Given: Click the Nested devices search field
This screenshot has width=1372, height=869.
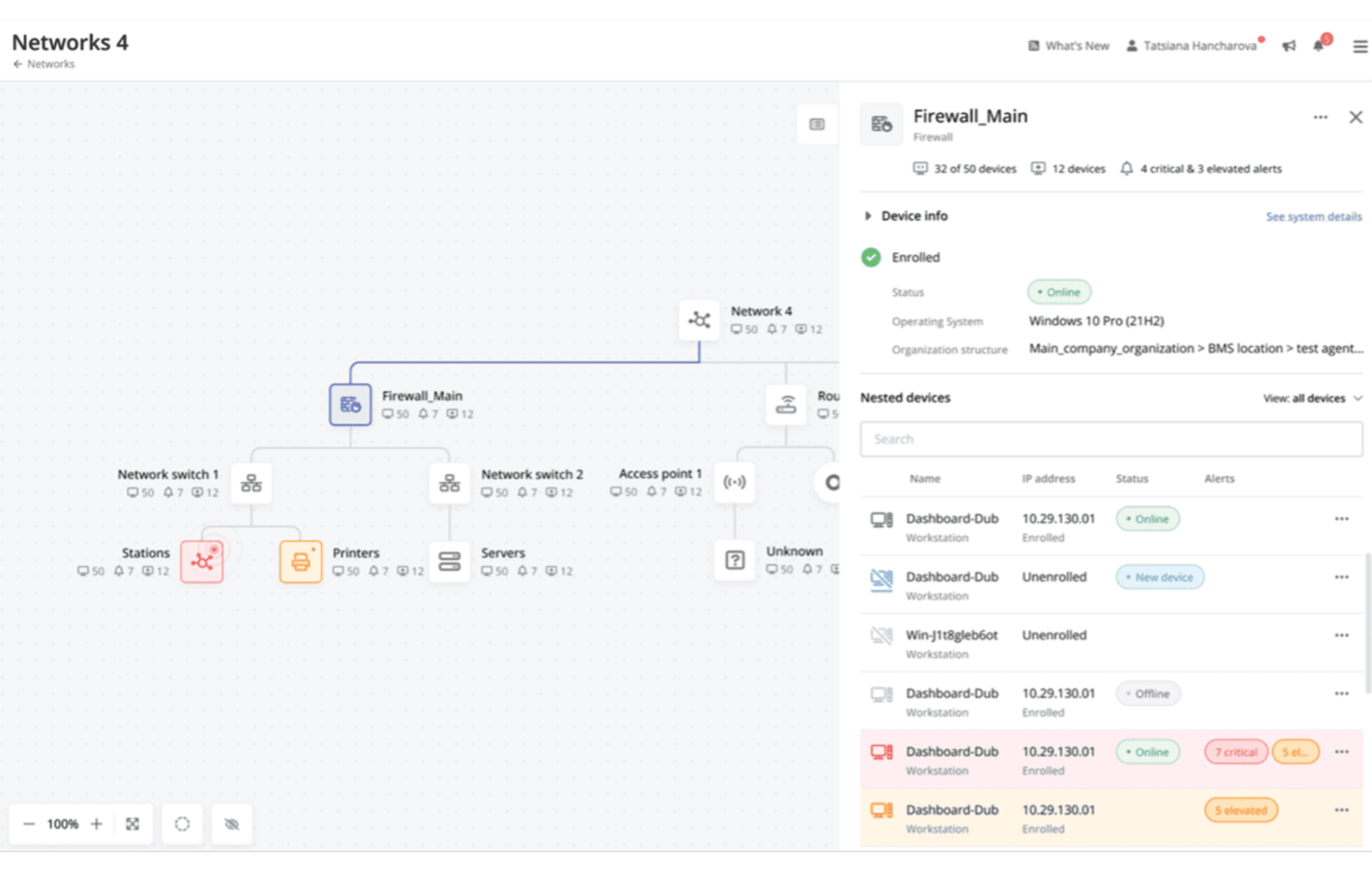Looking at the screenshot, I should pos(1111,439).
